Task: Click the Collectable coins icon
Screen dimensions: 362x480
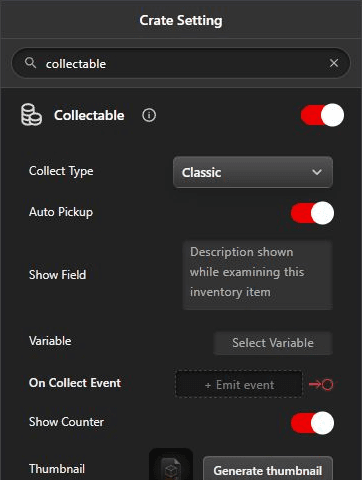Action: 31,115
